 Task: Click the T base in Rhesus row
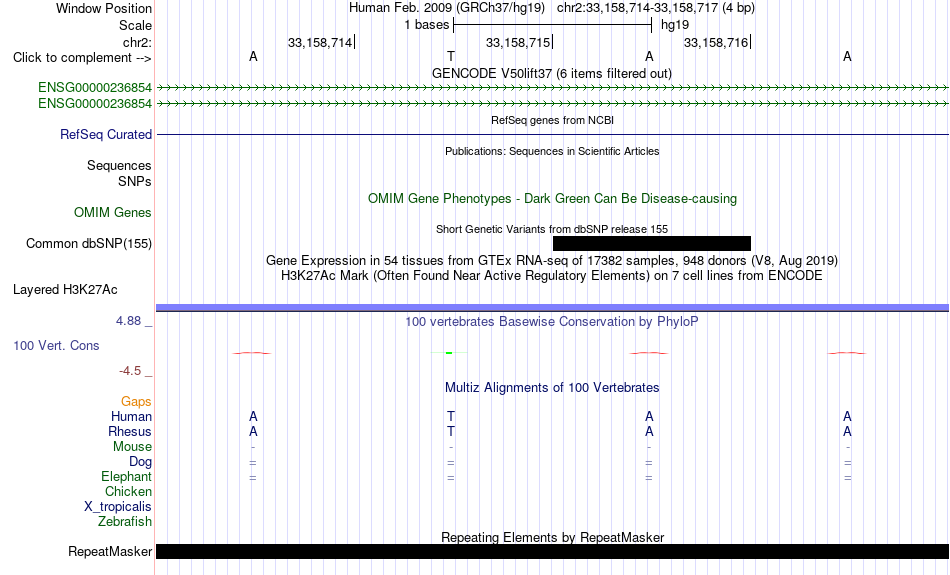(x=451, y=431)
